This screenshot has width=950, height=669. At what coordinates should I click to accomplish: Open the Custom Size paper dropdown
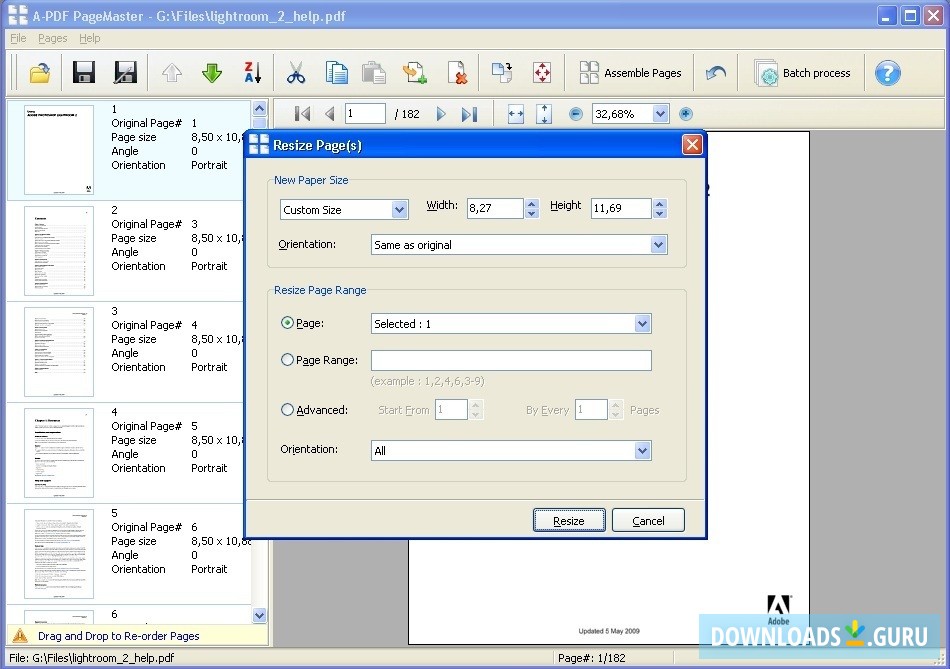click(x=401, y=209)
